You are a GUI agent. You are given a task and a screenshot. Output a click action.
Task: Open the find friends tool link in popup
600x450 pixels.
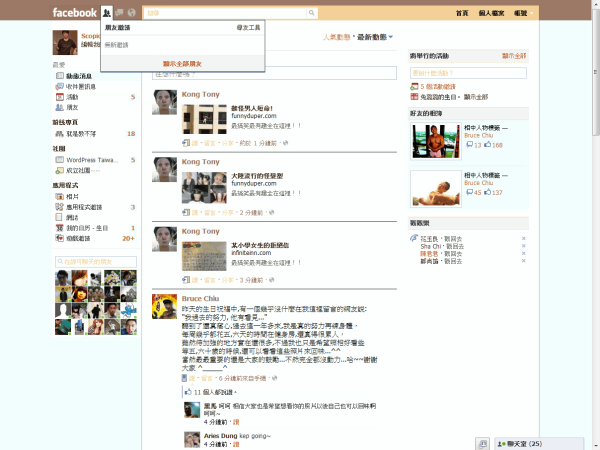click(248, 28)
